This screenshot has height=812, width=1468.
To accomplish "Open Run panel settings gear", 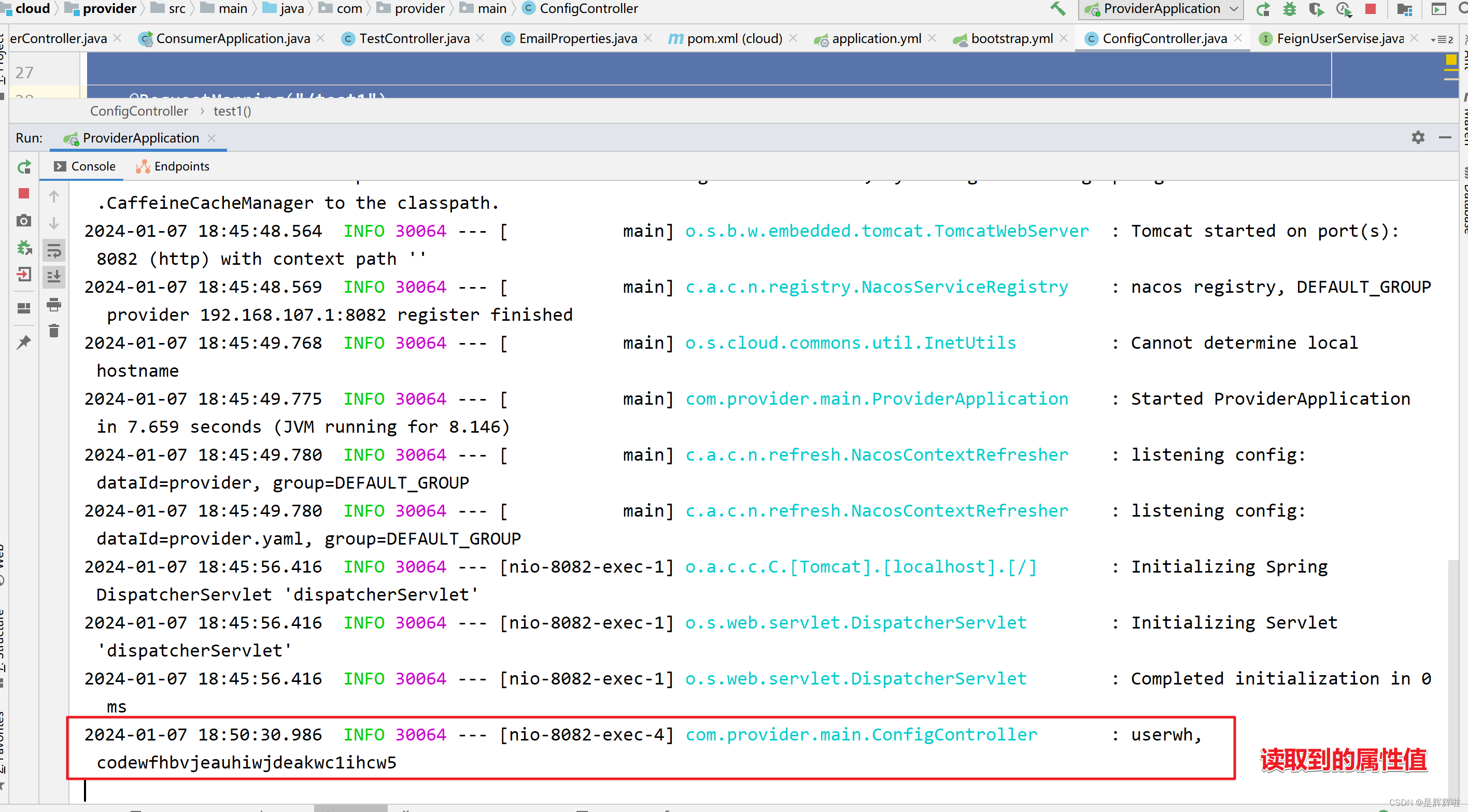I will 1418,137.
